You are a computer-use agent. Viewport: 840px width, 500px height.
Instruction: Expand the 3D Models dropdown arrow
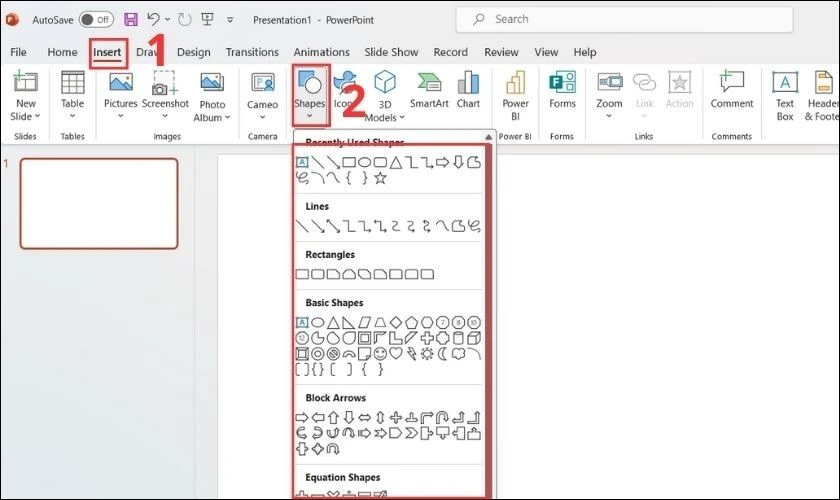(x=402, y=117)
